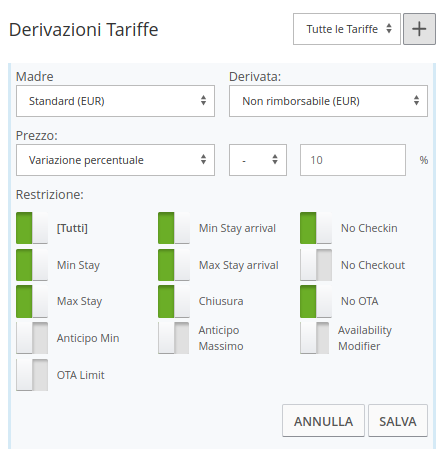Click the percentage value input field
447x454 pixels.
(353, 160)
